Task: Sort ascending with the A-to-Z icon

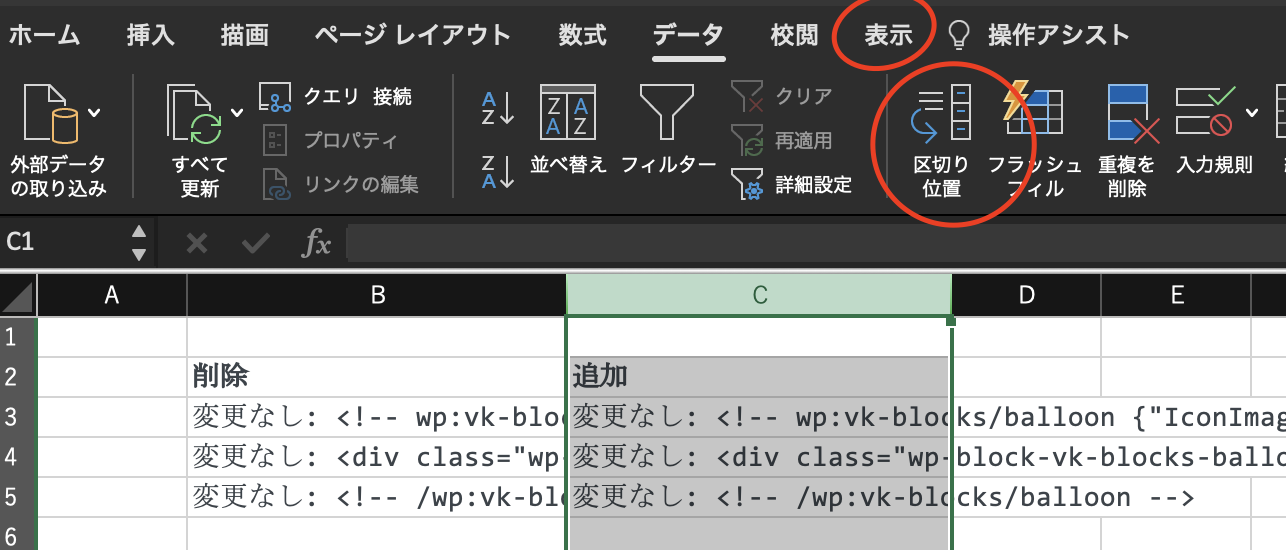Action: [x=498, y=109]
